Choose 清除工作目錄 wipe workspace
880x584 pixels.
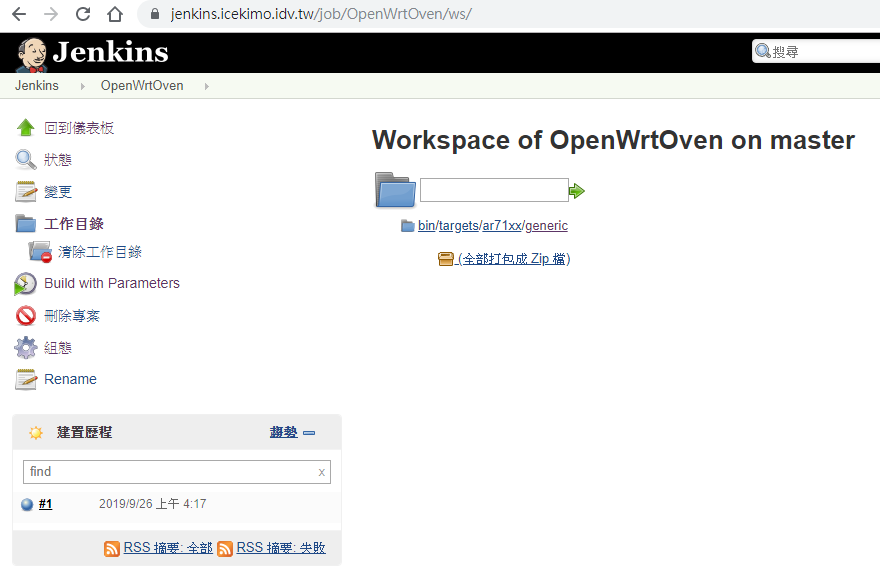pyautogui.click(x=100, y=252)
